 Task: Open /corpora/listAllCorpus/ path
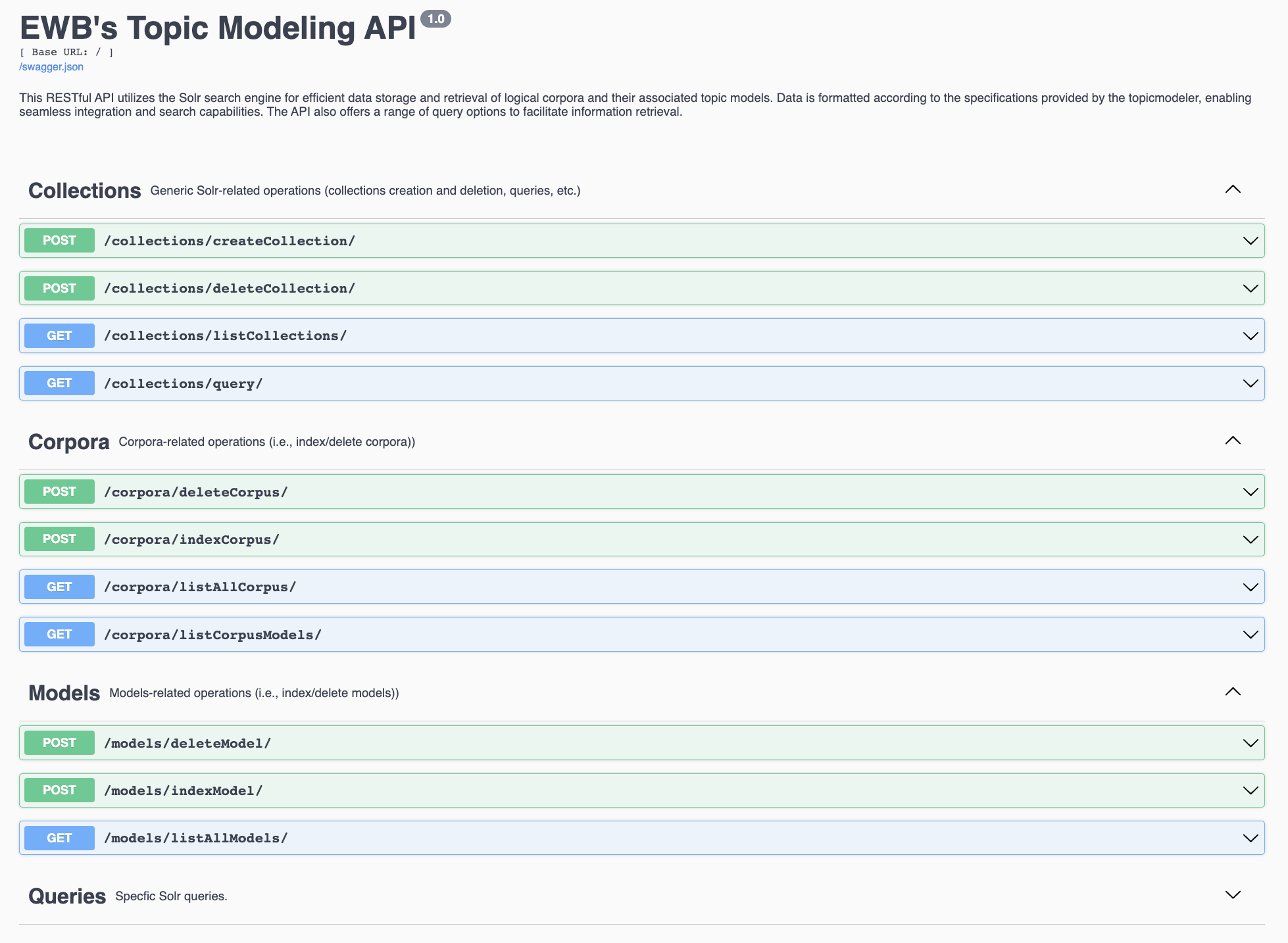point(200,587)
